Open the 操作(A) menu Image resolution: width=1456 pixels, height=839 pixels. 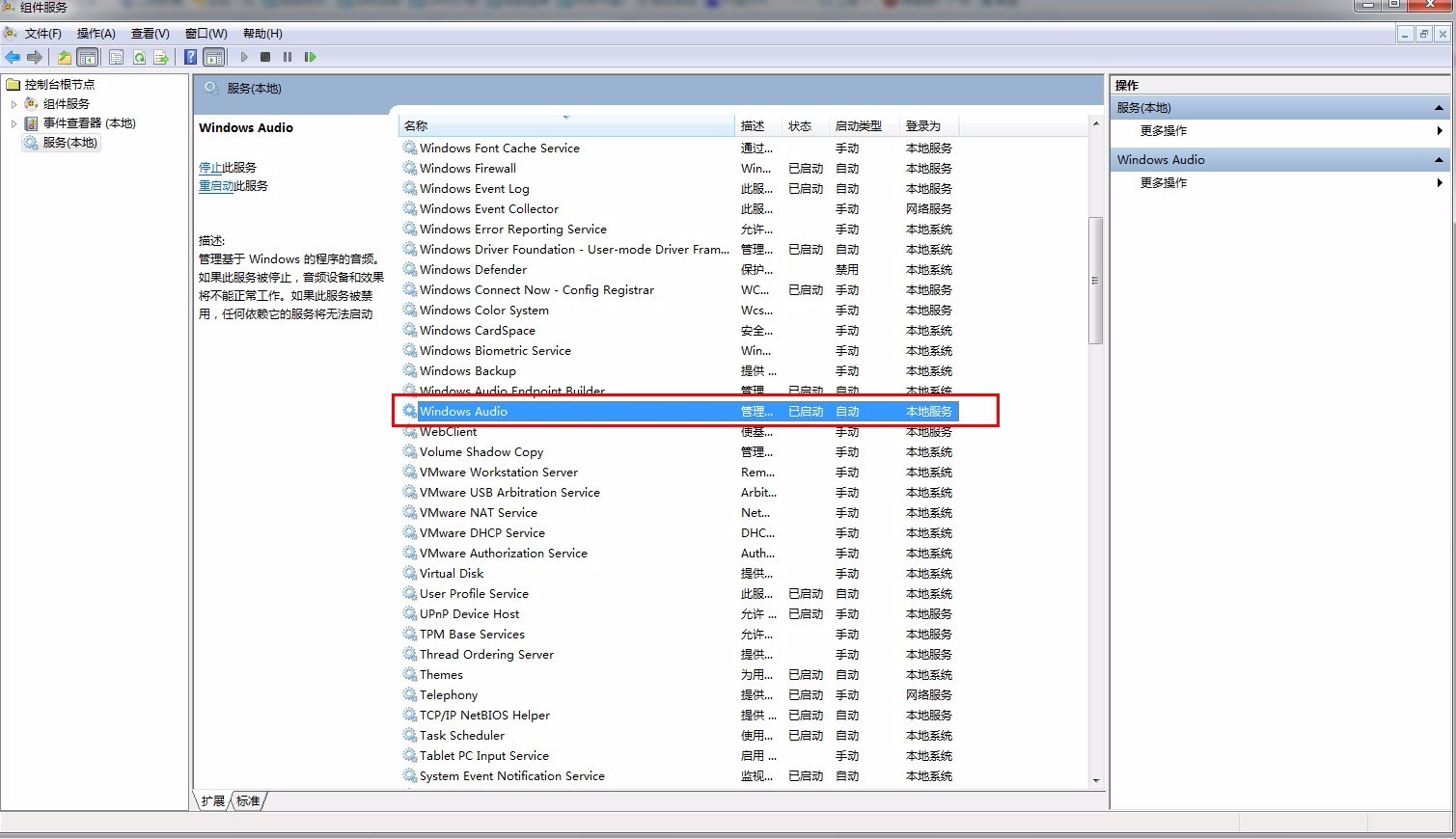point(96,34)
